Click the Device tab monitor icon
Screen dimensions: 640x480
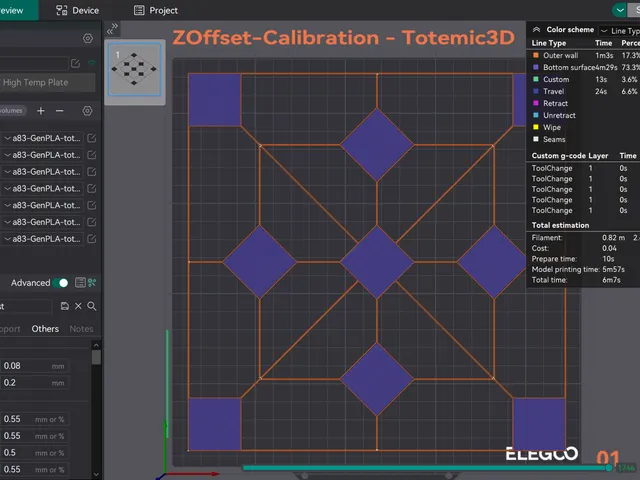click(62, 10)
